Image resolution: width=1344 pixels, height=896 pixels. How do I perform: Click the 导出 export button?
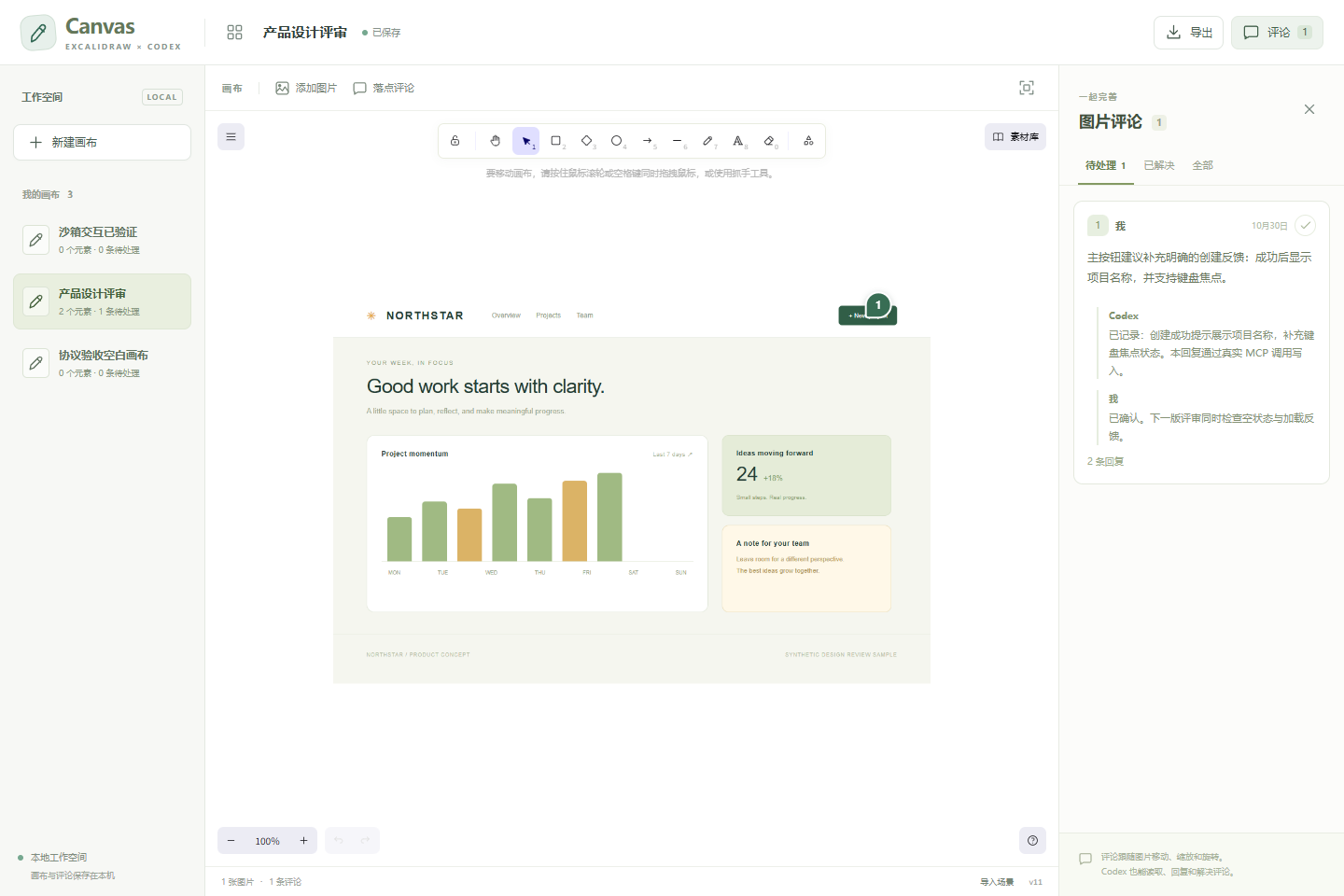1189,33
